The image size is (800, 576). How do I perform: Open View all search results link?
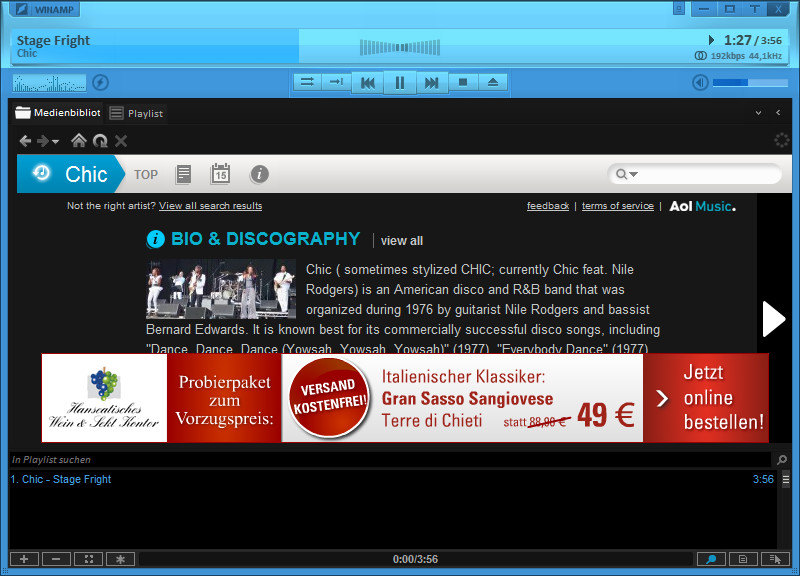210,206
